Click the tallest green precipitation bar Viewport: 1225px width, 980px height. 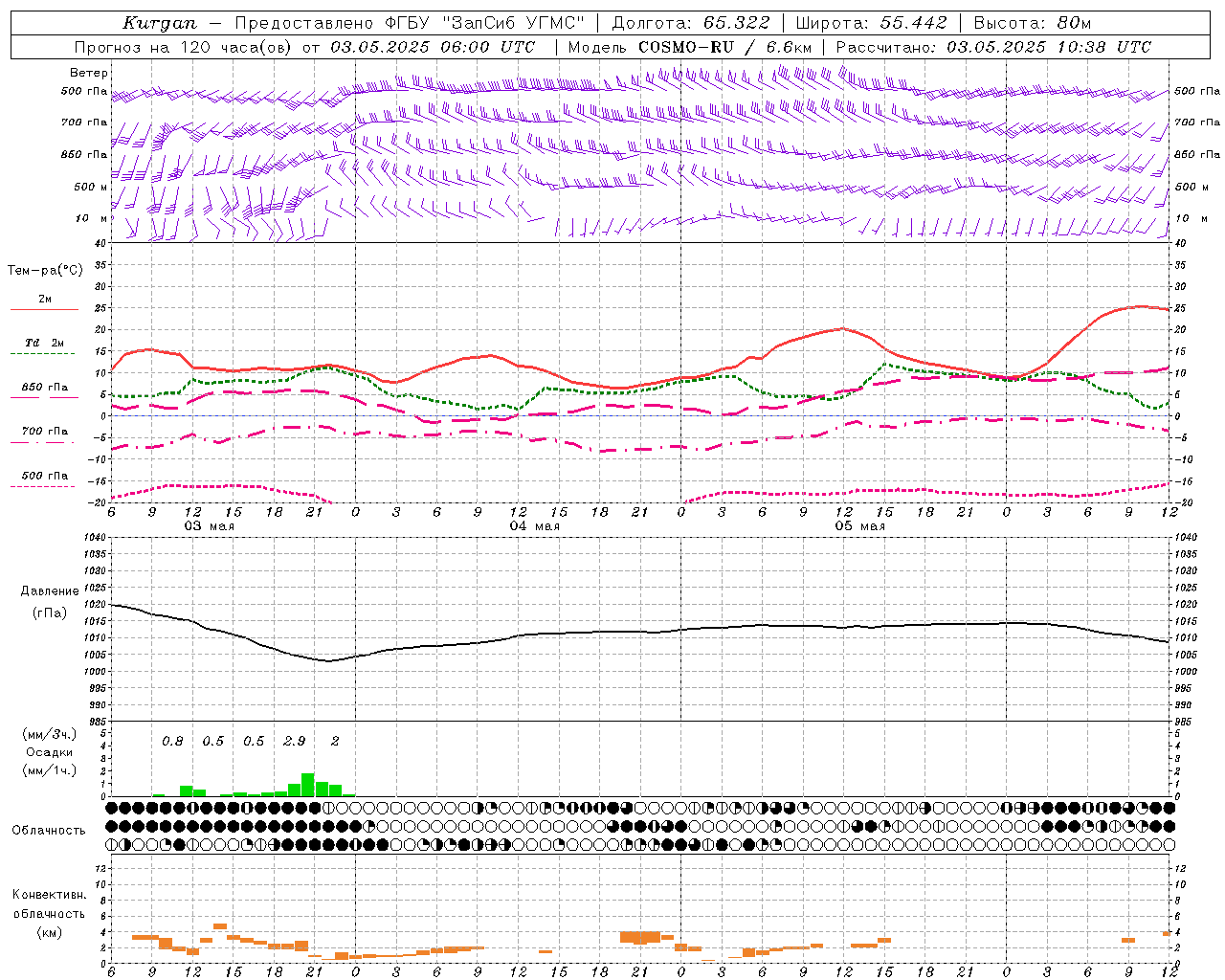(308, 785)
